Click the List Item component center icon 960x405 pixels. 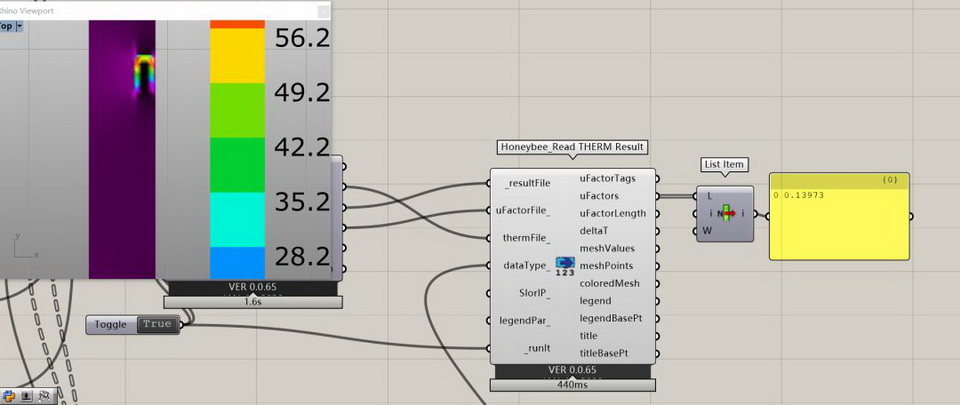click(727, 213)
